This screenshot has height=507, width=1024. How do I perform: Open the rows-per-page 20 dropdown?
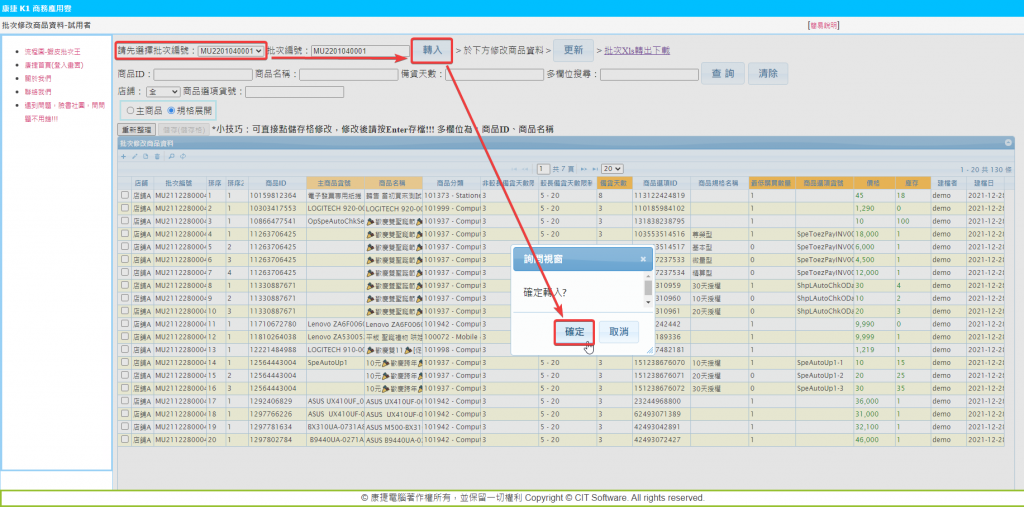pos(612,169)
